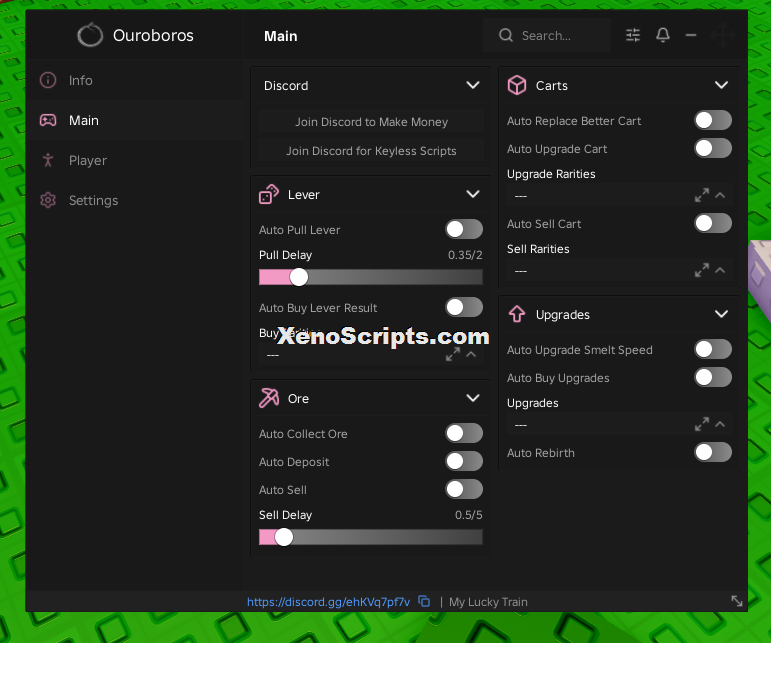Open the filter sliders icon near search

pyautogui.click(x=633, y=35)
